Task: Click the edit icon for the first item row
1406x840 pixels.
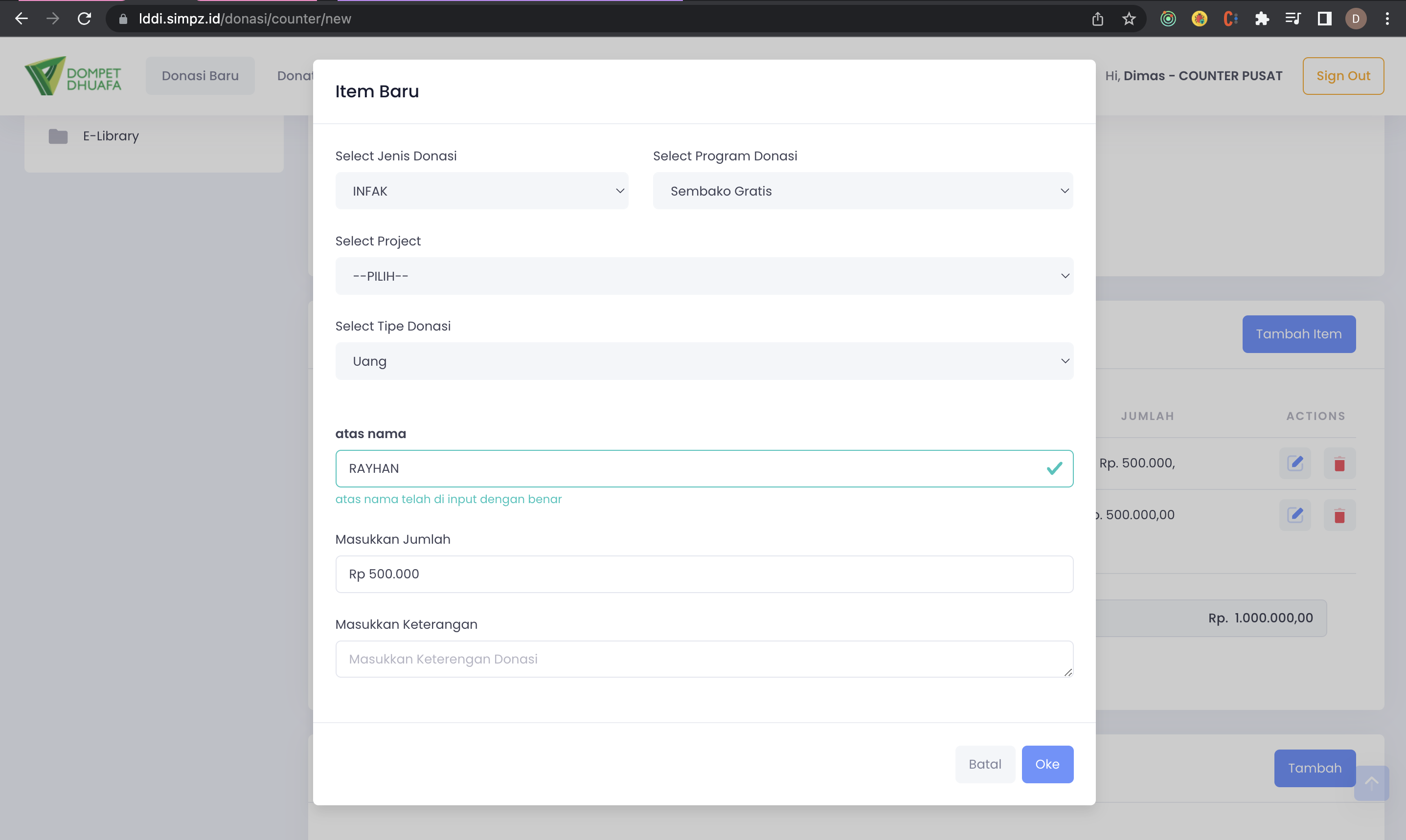Action: pyautogui.click(x=1294, y=464)
